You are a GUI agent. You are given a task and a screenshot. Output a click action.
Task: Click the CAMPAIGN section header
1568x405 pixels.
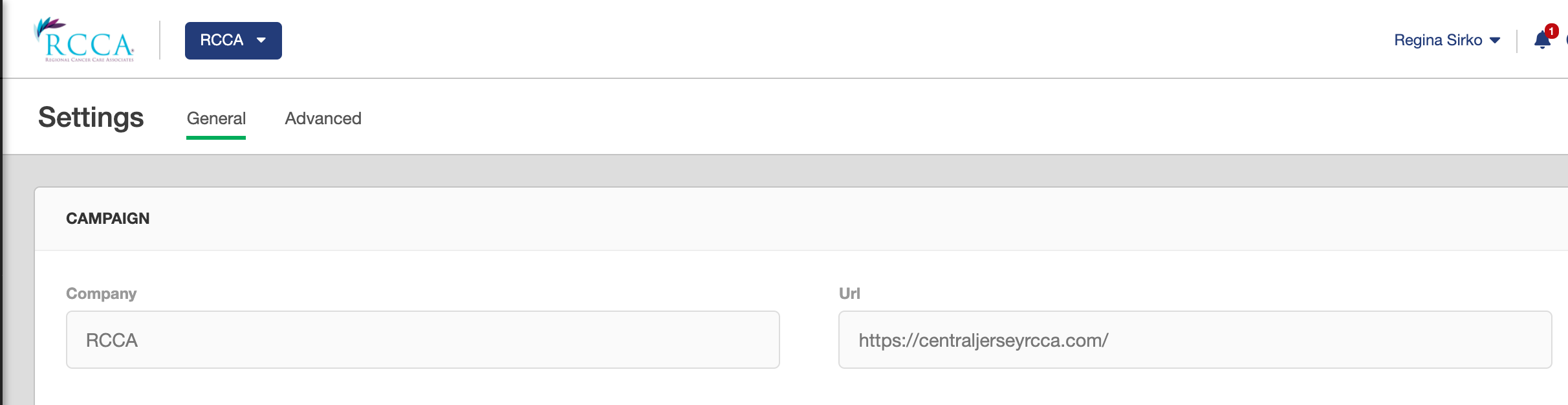107,219
